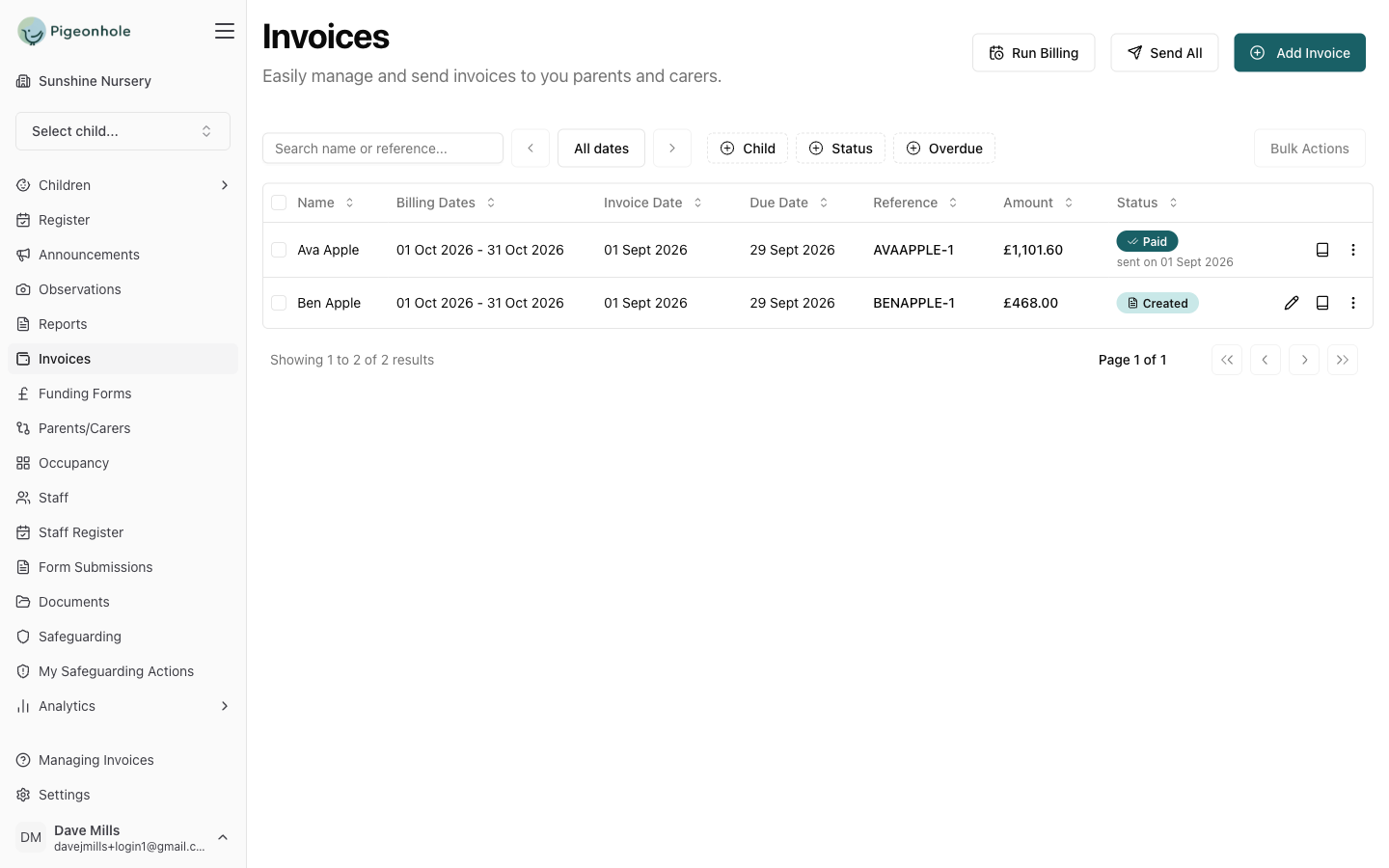Image resolution: width=1389 pixels, height=868 pixels.
Task: Sort table by Amount column
Action: [1038, 203]
